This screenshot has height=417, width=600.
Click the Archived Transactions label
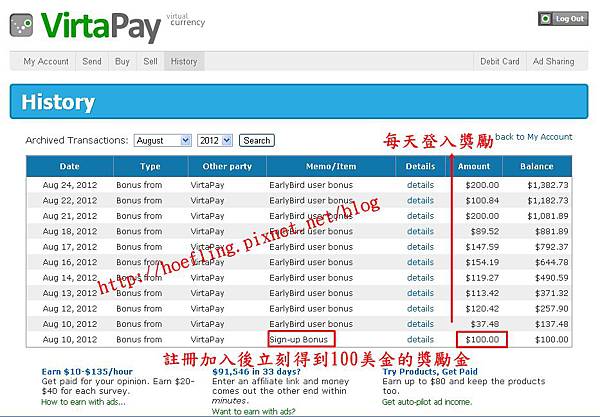click(77, 140)
